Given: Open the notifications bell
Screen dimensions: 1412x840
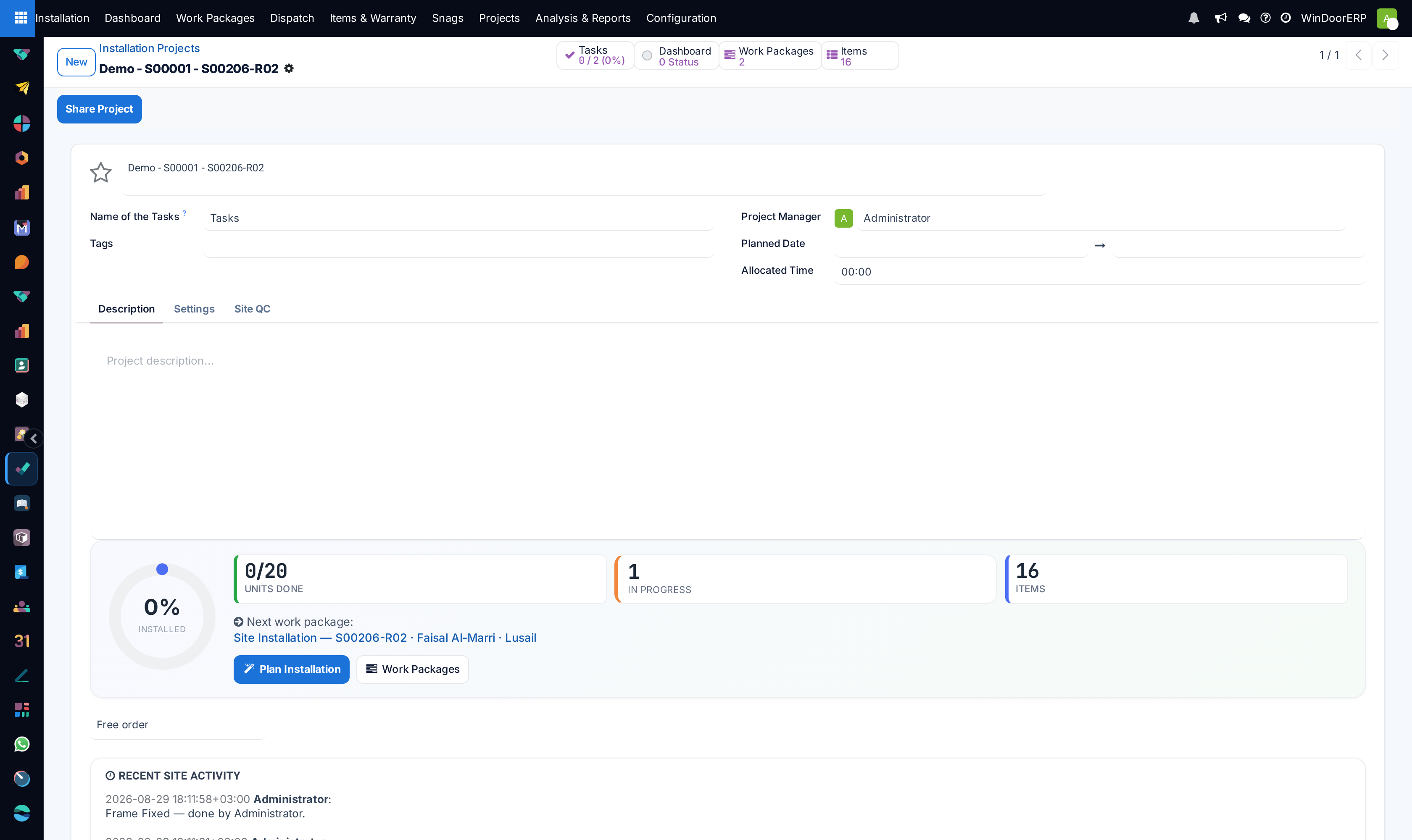Looking at the screenshot, I should [1193, 18].
